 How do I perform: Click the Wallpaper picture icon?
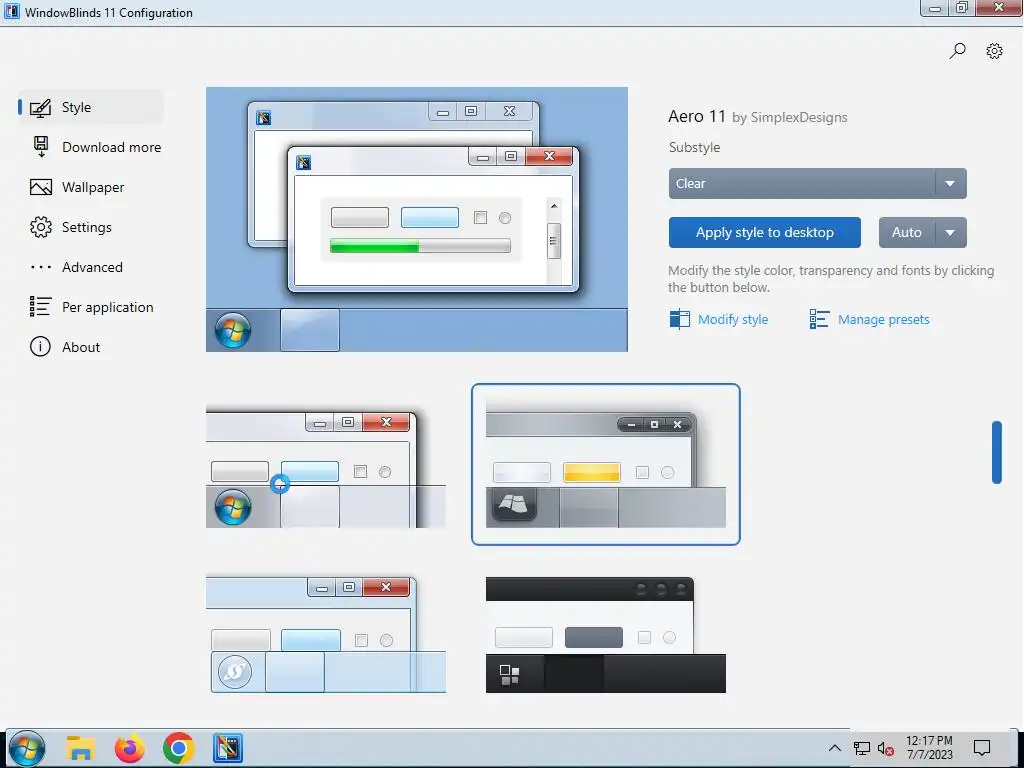40,187
